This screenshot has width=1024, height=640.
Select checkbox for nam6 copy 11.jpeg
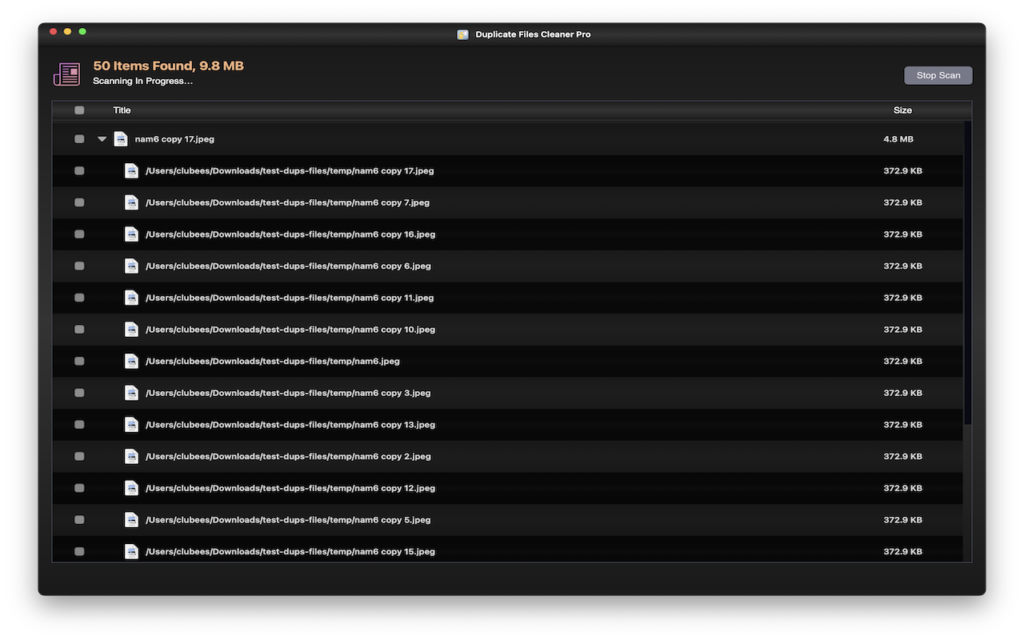79,298
